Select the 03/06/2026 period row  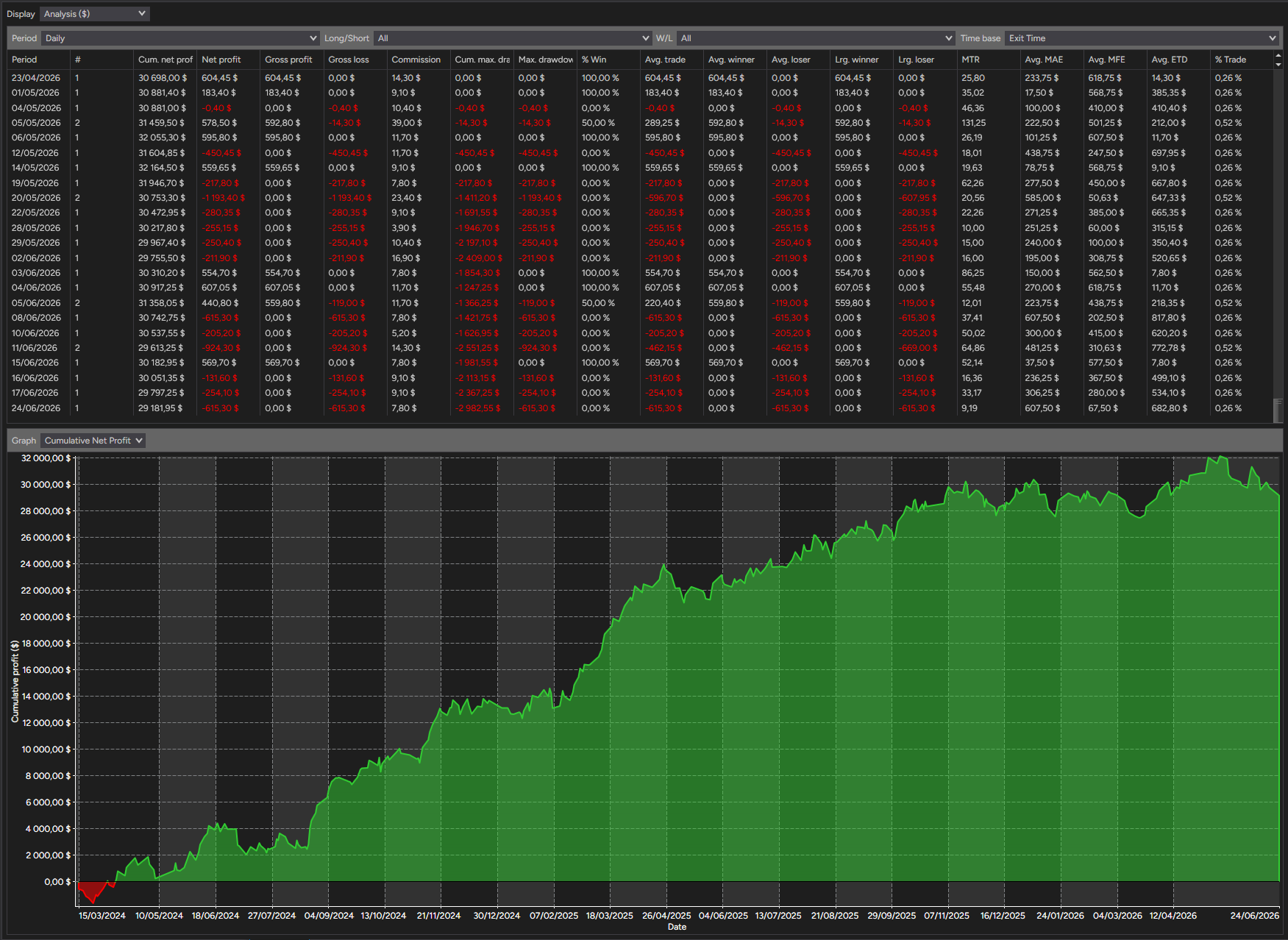[640, 273]
